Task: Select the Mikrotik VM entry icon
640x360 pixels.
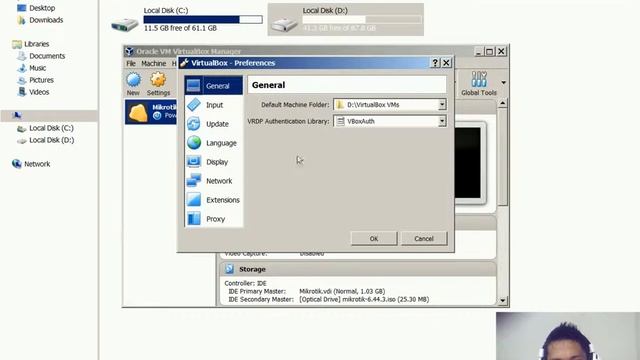Action: [138, 112]
